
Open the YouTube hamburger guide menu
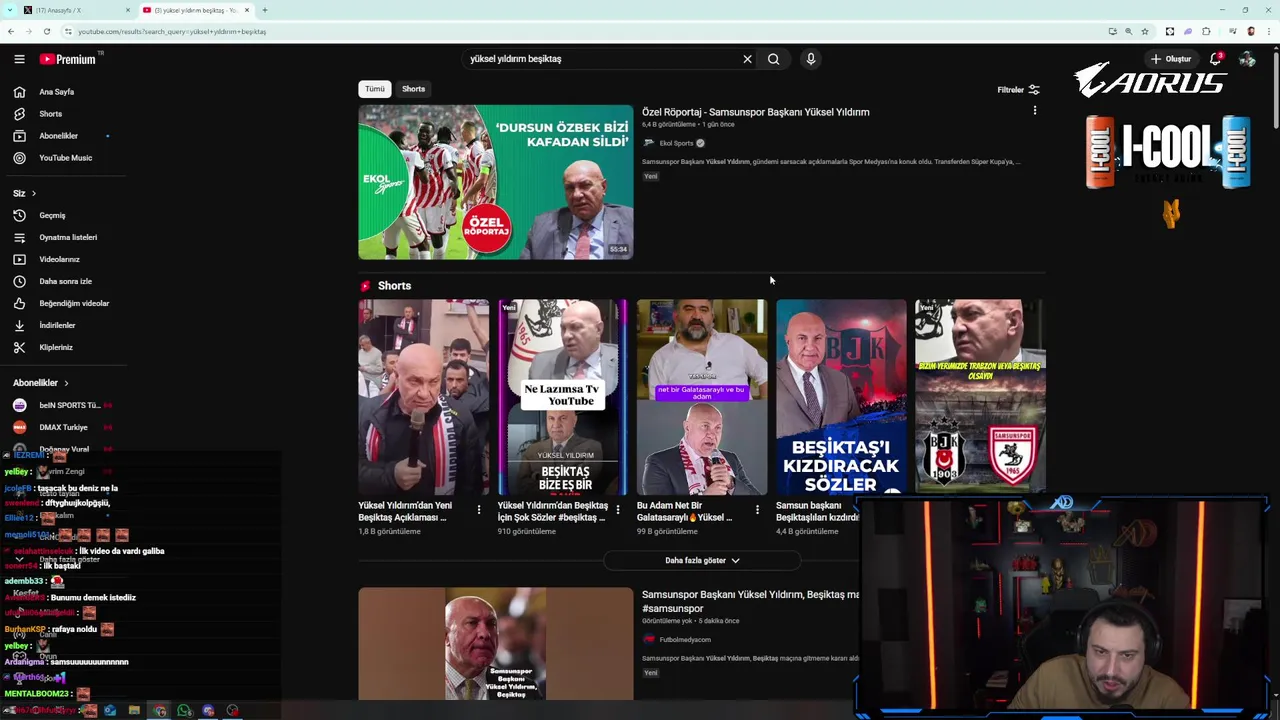coord(19,59)
